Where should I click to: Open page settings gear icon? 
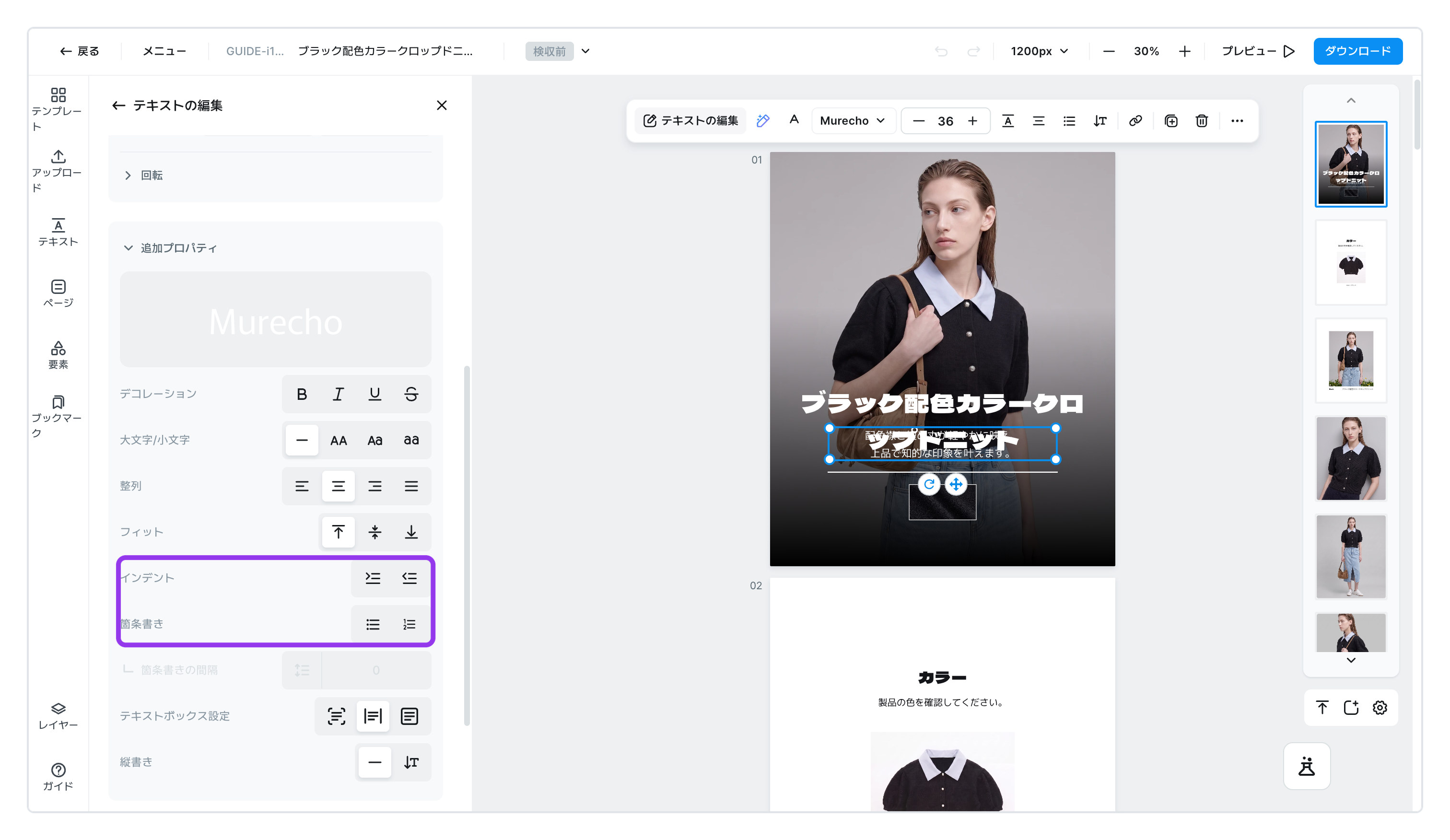tap(1380, 708)
